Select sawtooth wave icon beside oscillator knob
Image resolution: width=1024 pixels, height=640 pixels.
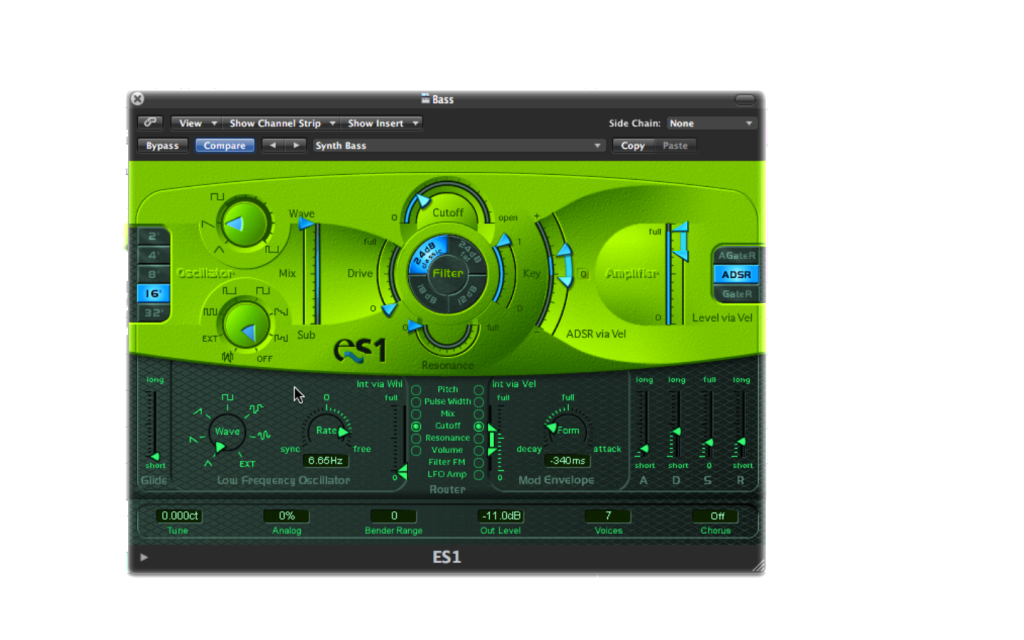tap(208, 224)
